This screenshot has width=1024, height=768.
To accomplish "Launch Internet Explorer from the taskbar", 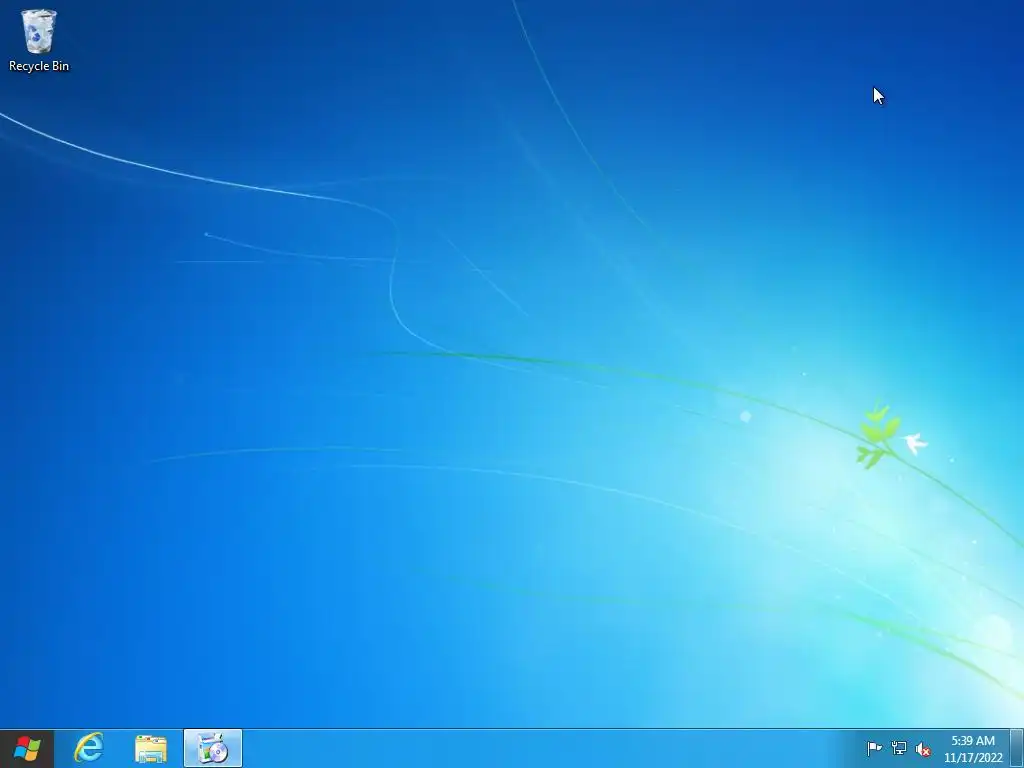I will [89, 748].
